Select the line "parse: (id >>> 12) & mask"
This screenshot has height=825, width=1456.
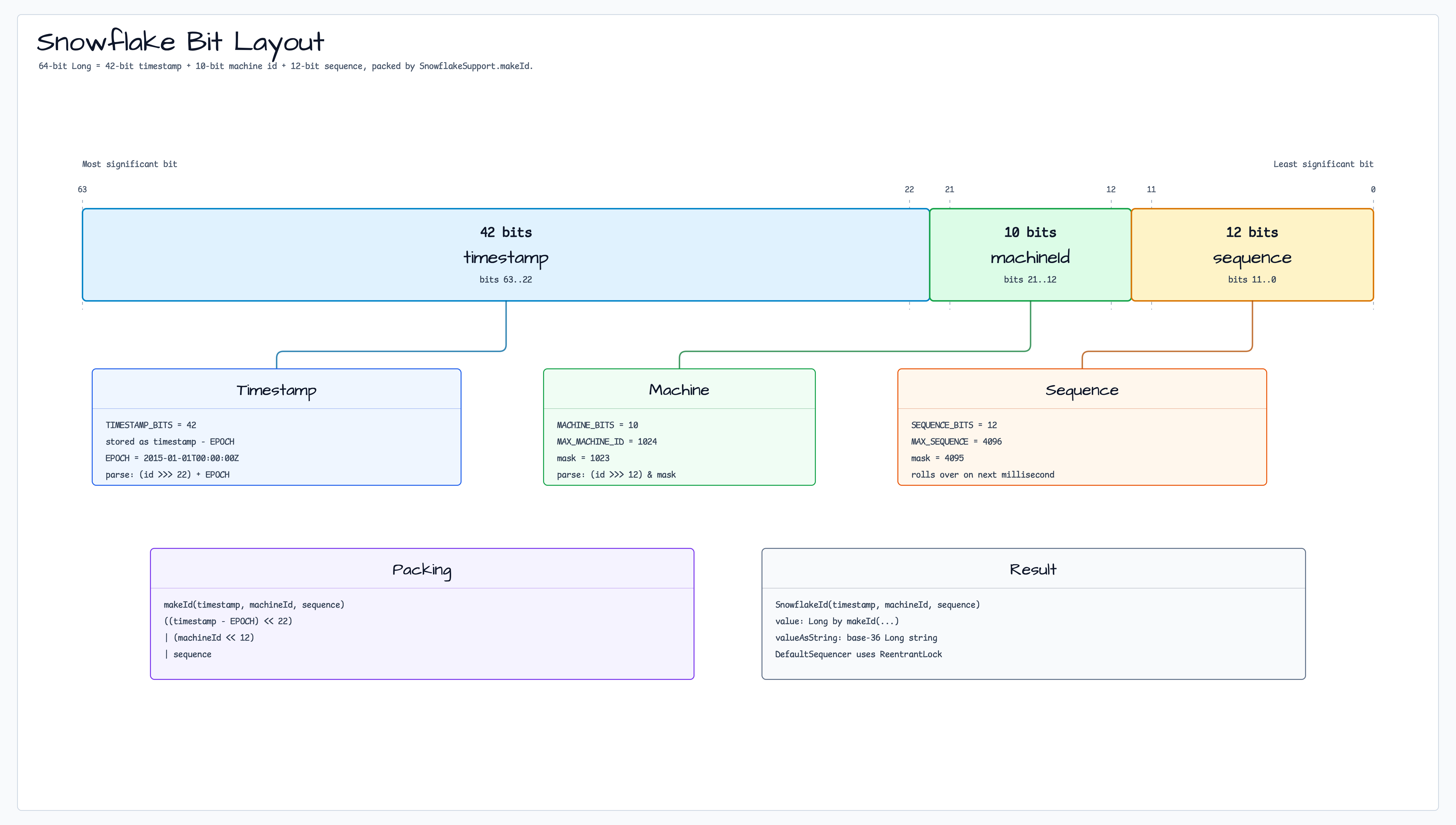[616, 475]
